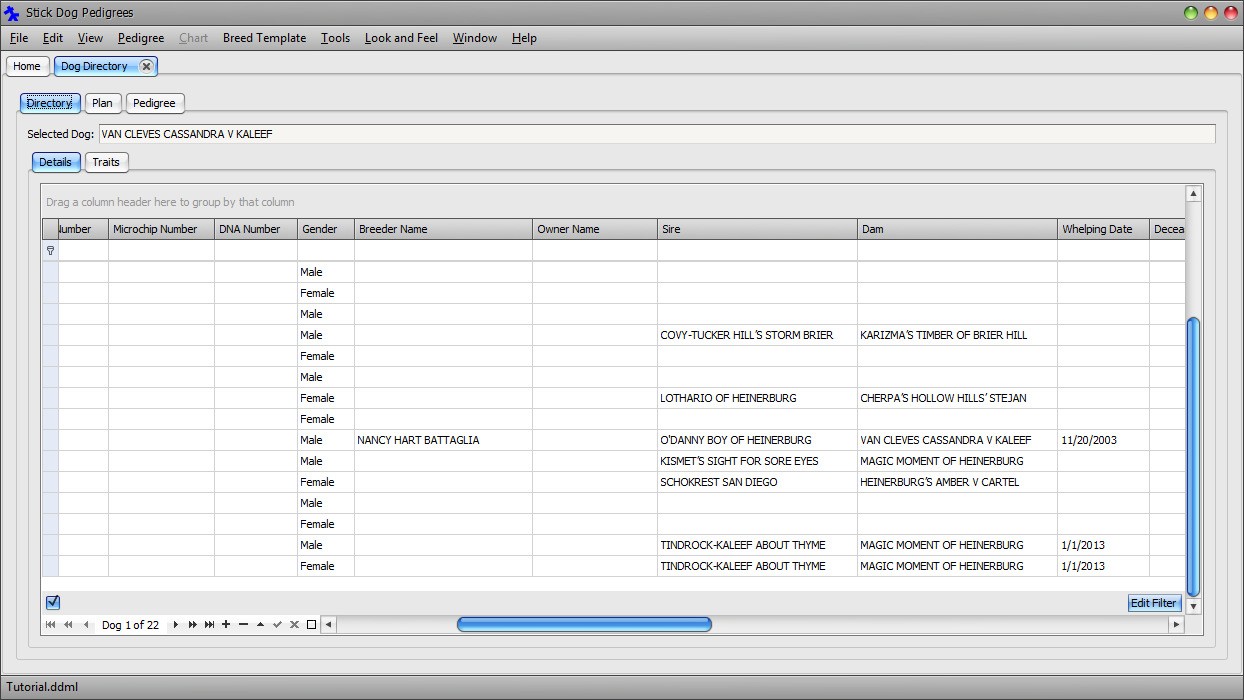The image size is (1244, 700).
Task: Cancel edits with the X navigator icon
Action: click(294, 624)
